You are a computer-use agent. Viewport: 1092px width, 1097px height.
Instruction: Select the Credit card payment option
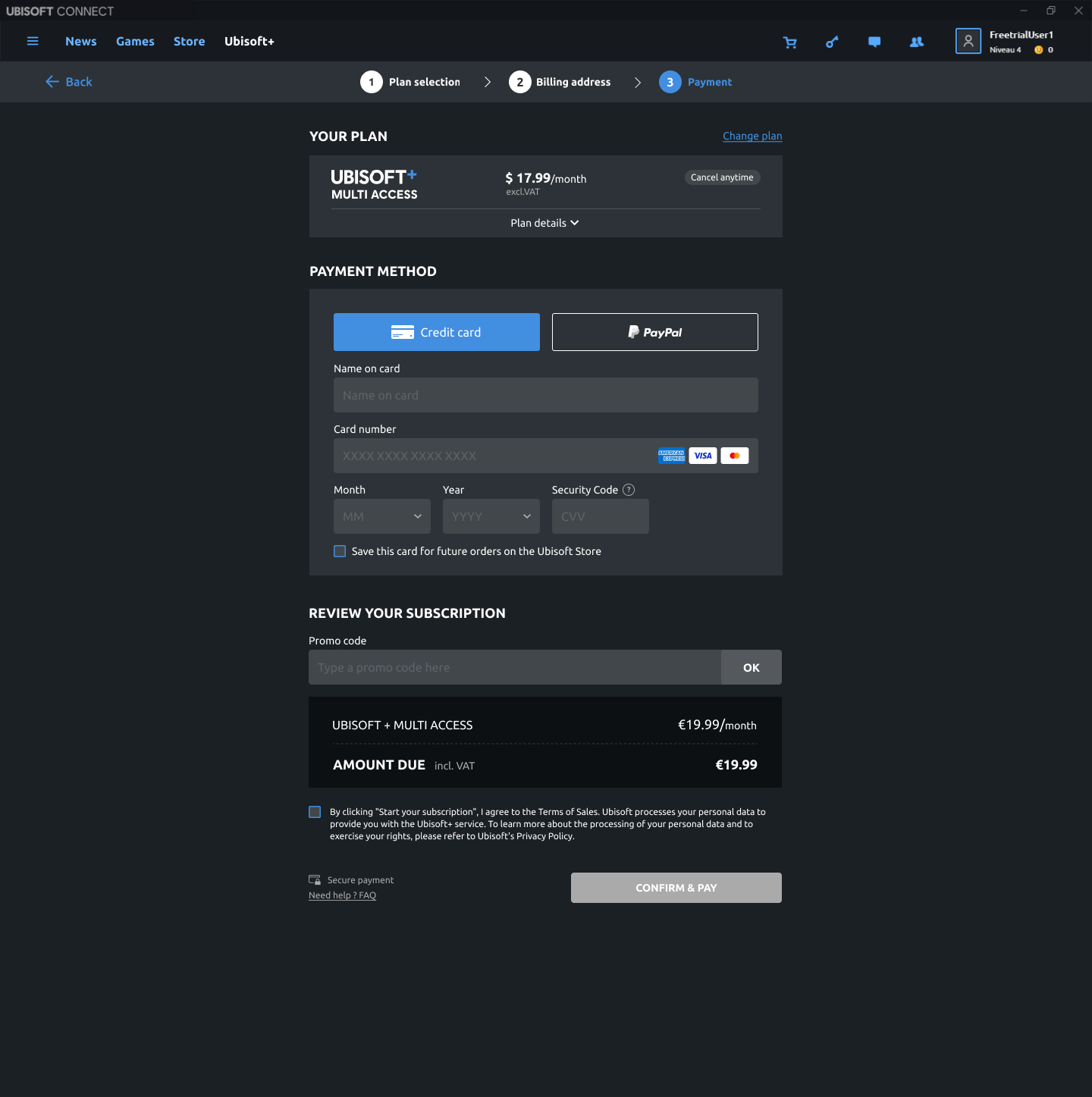click(437, 332)
